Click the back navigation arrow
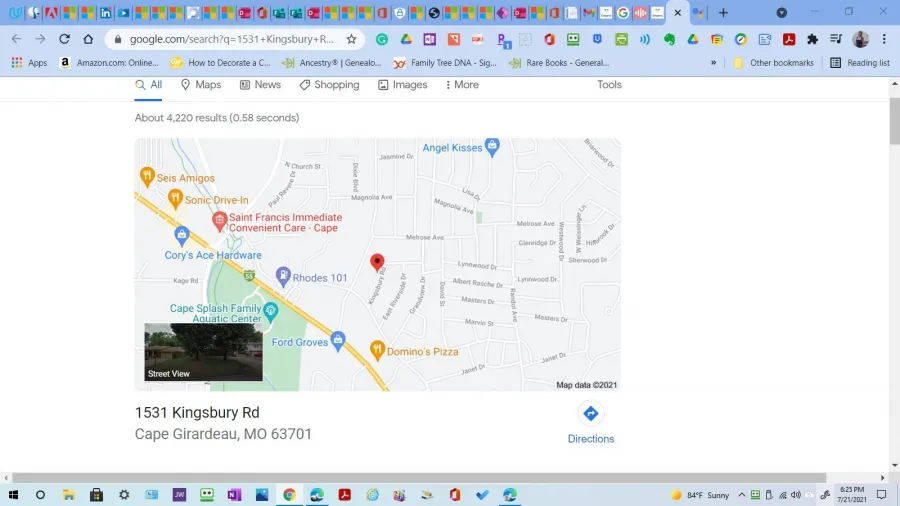Screen dimensions: 900x506 coord(16,39)
